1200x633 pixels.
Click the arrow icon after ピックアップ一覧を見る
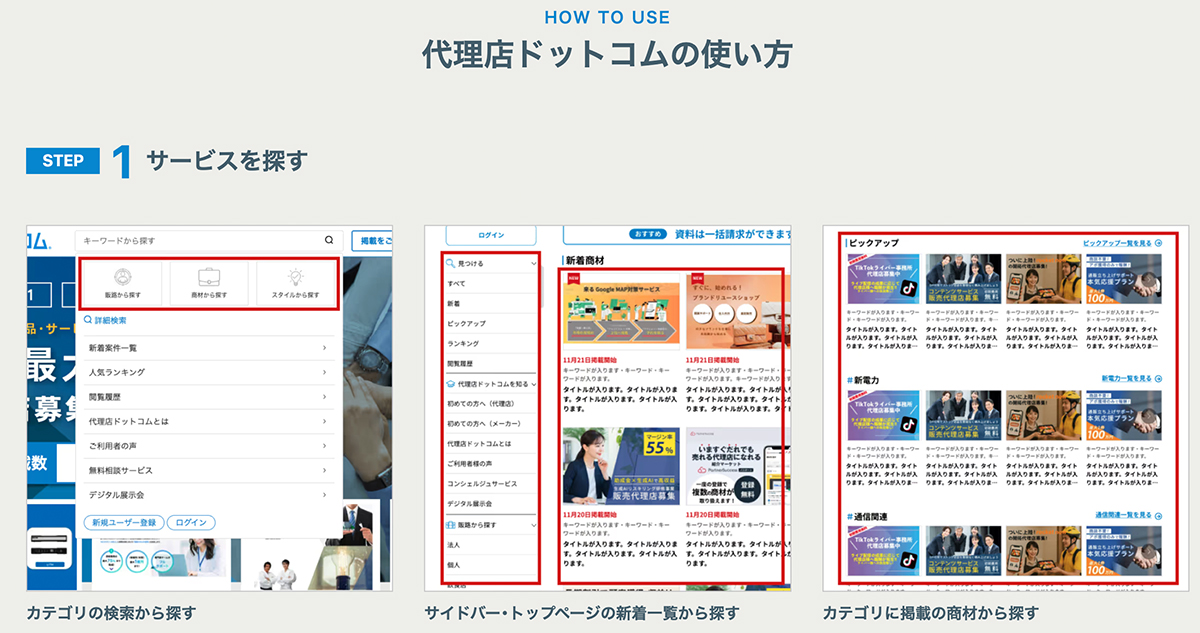1158,243
